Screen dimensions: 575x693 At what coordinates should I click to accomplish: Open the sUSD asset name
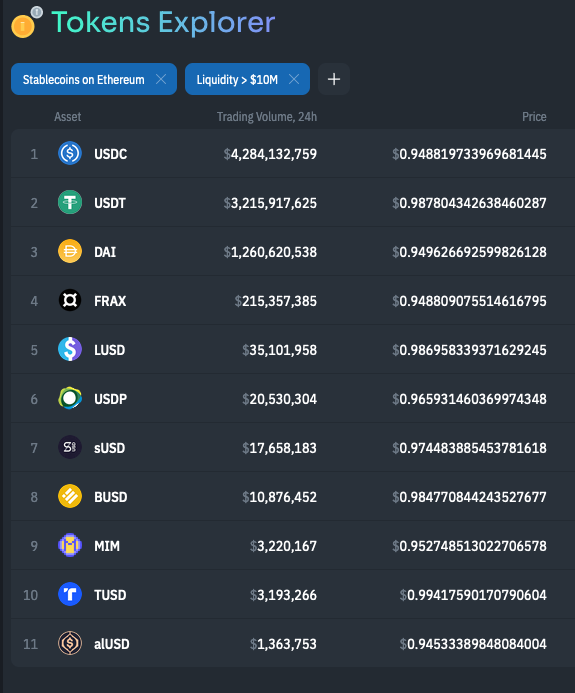tap(110, 448)
